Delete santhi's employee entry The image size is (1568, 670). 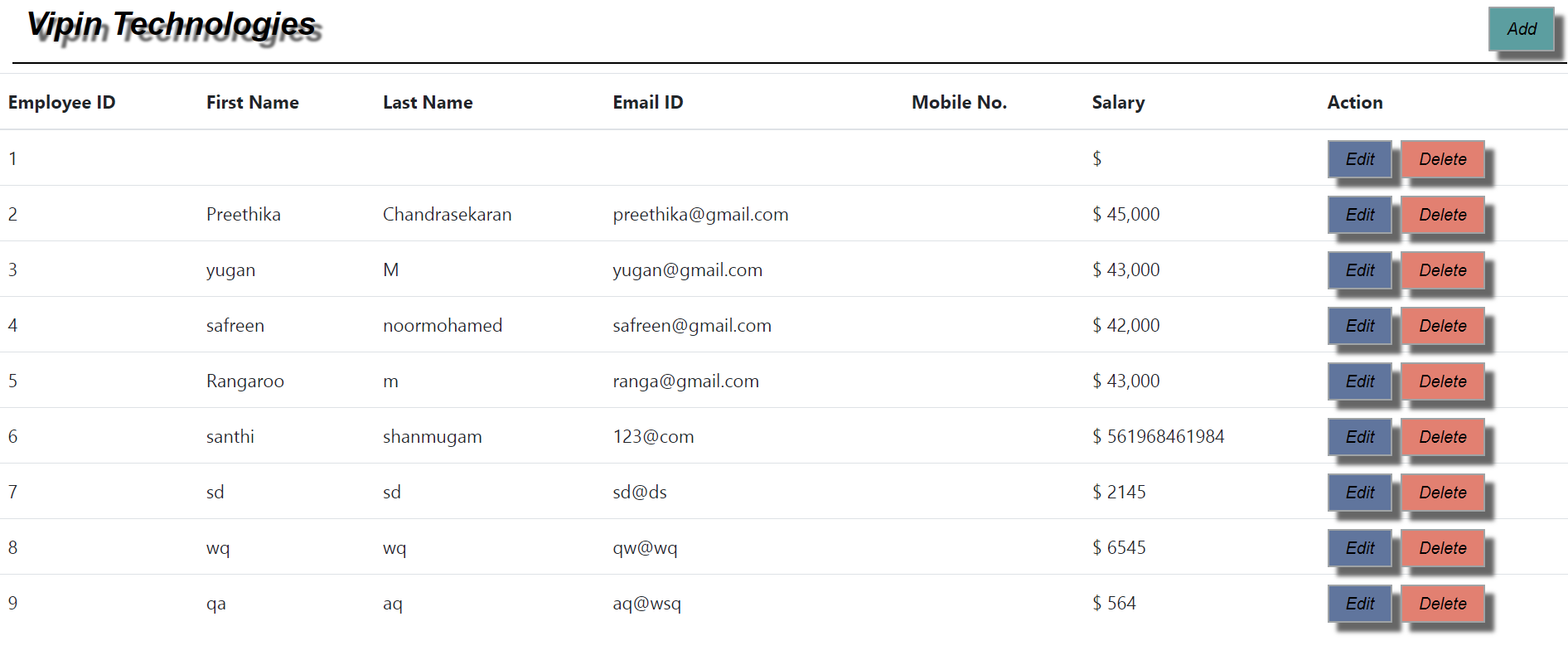coord(1442,436)
